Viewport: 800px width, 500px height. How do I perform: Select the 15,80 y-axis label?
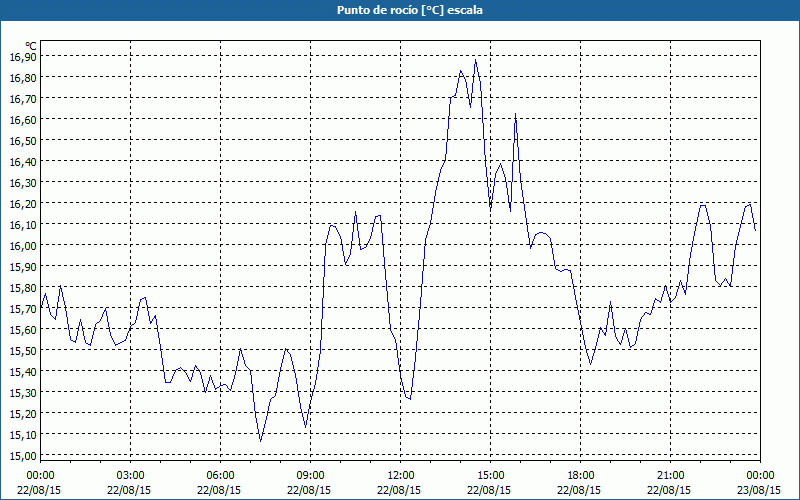pos(23,287)
